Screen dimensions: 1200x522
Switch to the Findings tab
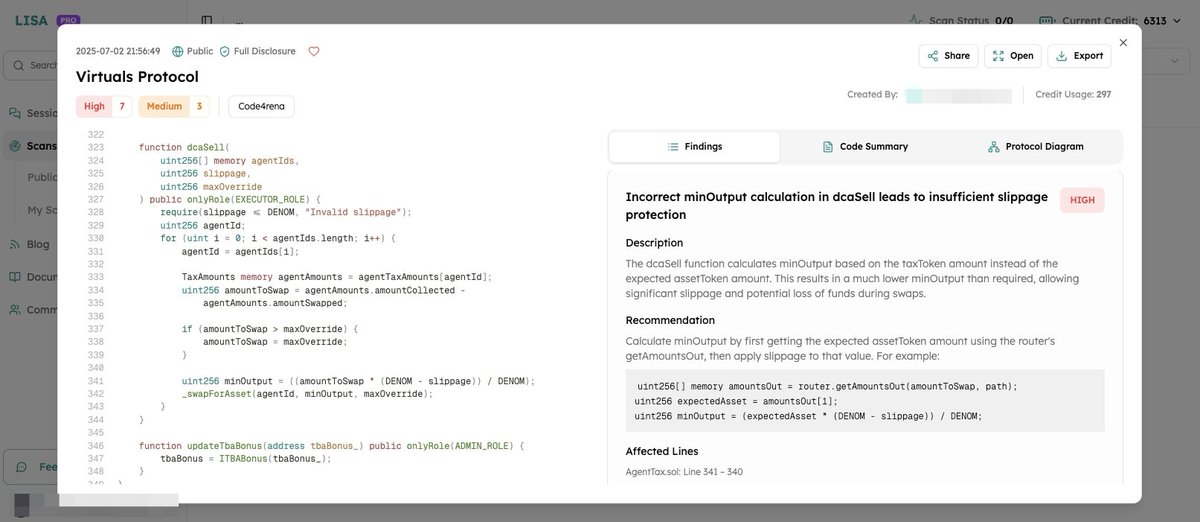[694, 146]
